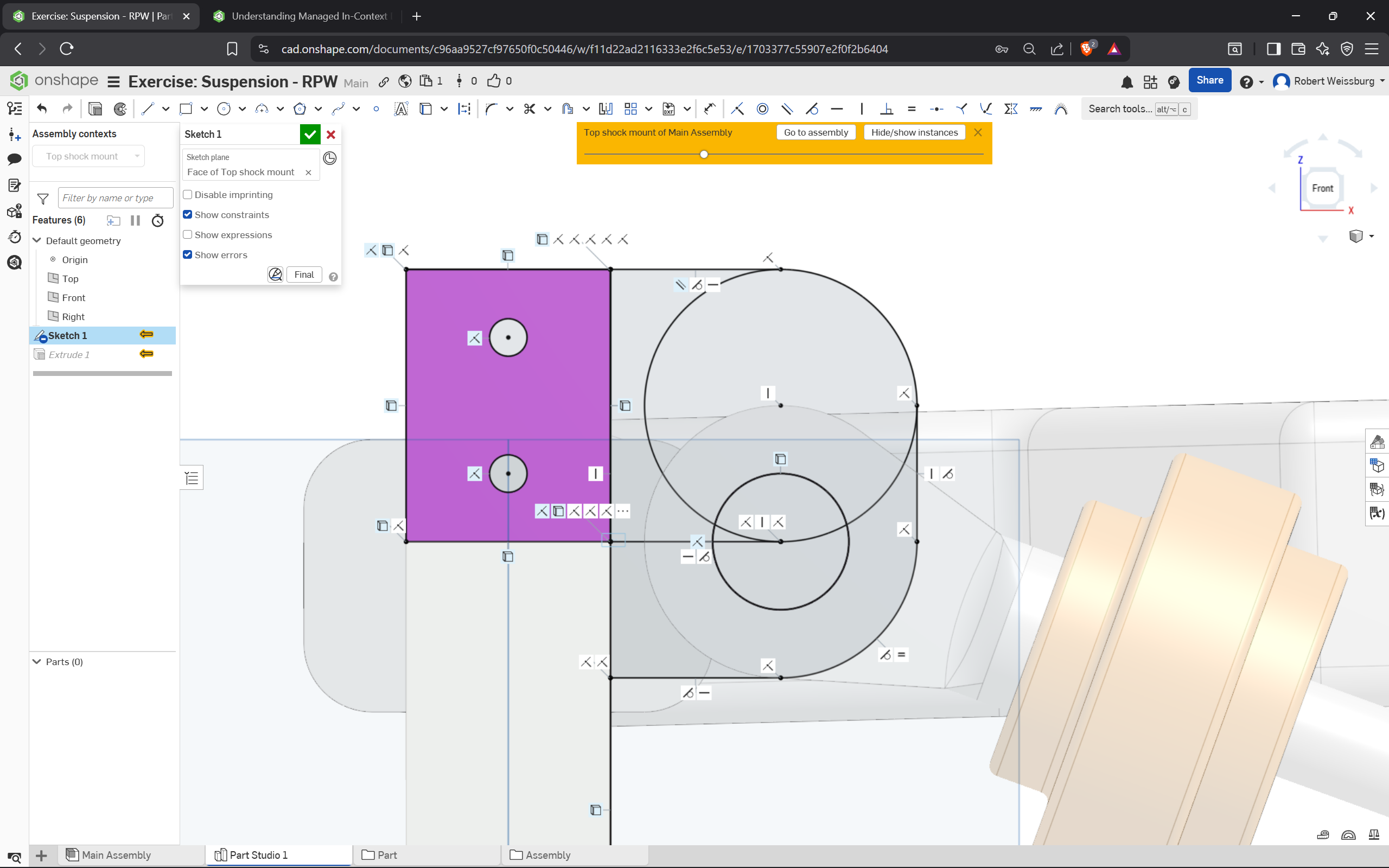This screenshot has height=868, width=1389.
Task: Select the Center point circle tool
Action: pyautogui.click(x=224, y=109)
